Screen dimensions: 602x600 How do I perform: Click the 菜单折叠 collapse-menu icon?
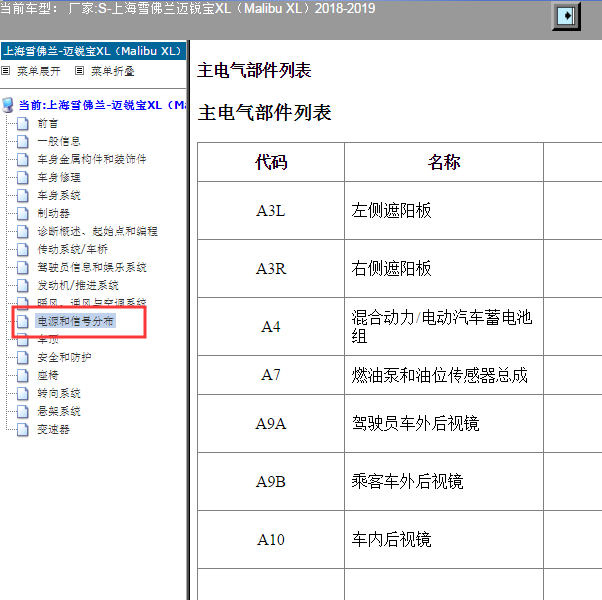point(79,71)
